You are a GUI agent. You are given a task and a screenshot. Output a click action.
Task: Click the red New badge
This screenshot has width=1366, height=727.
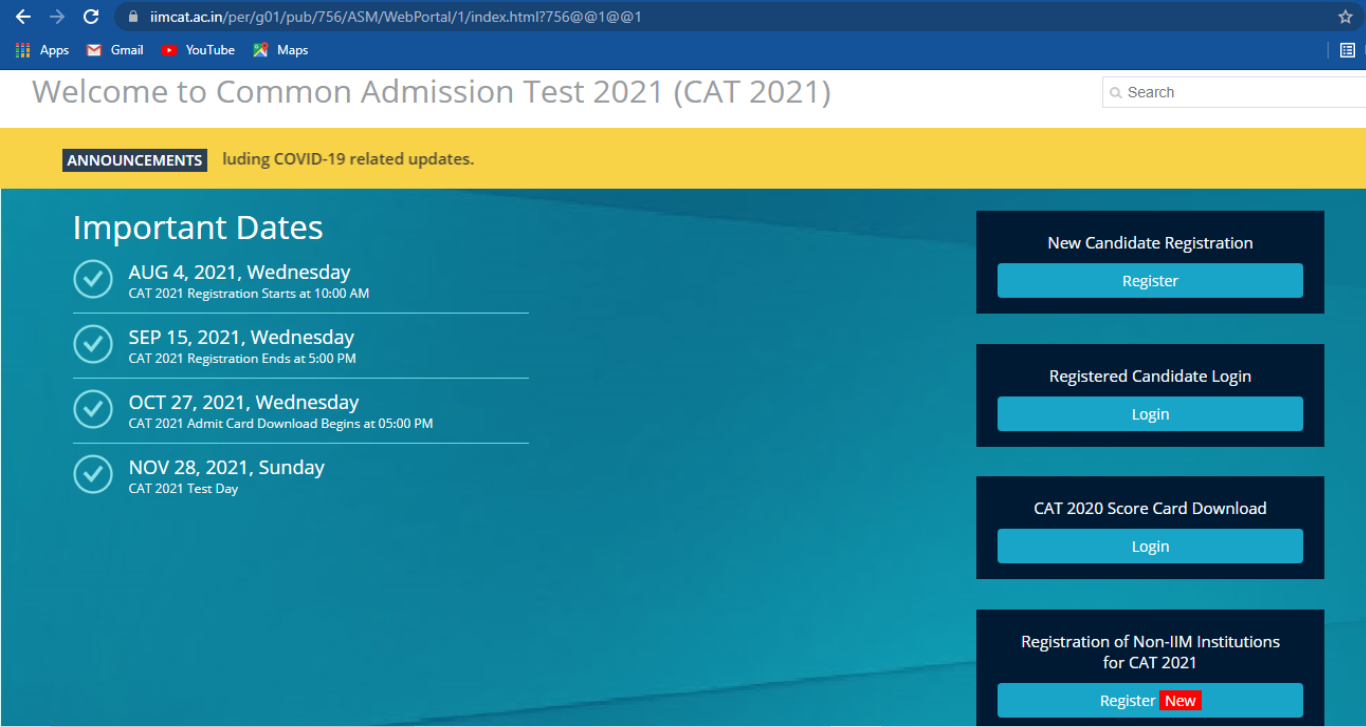pyautogui.click(x=1180, y=701)
